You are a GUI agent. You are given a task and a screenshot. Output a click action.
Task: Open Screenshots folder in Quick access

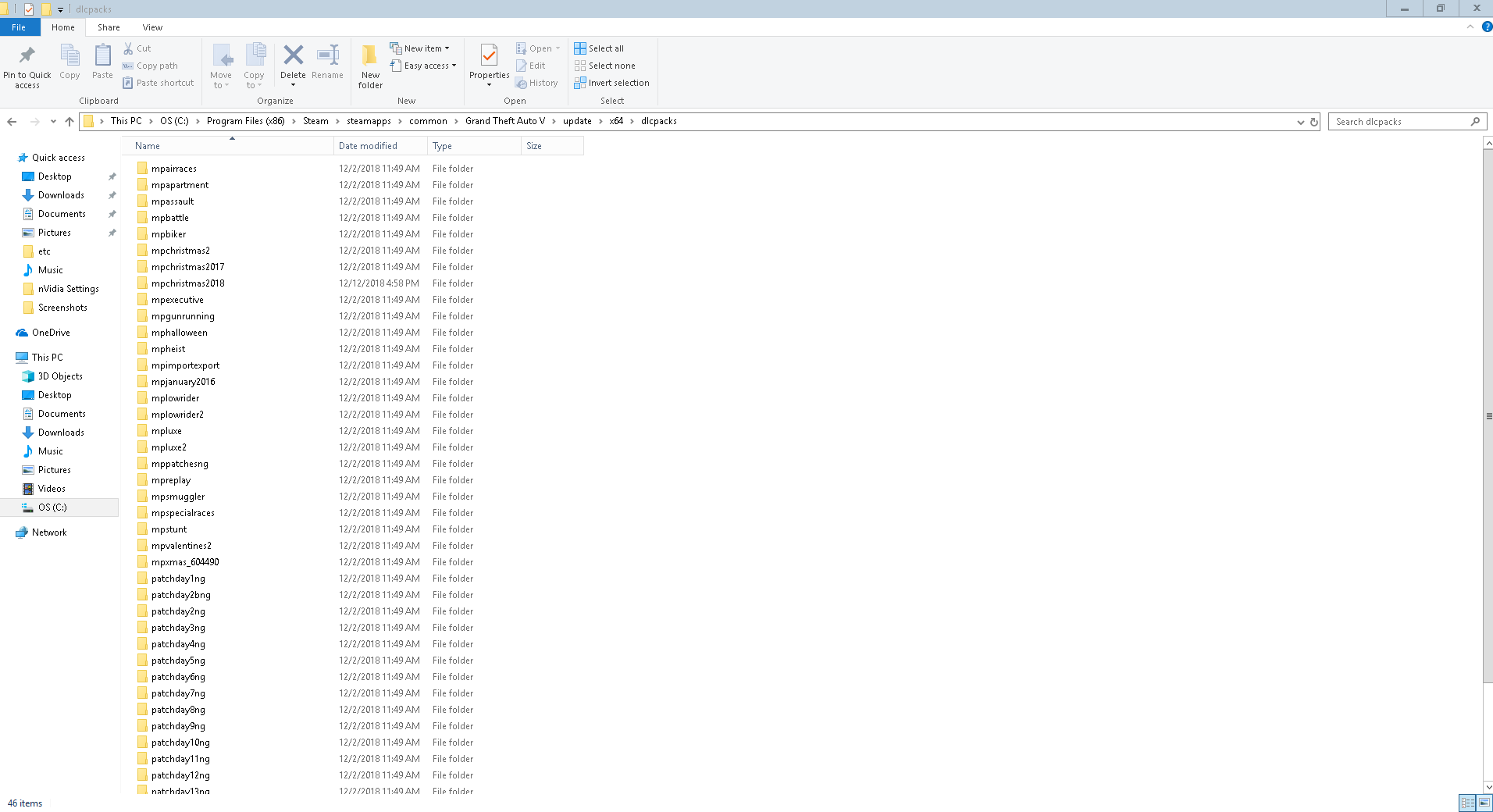tap(62, 308)
